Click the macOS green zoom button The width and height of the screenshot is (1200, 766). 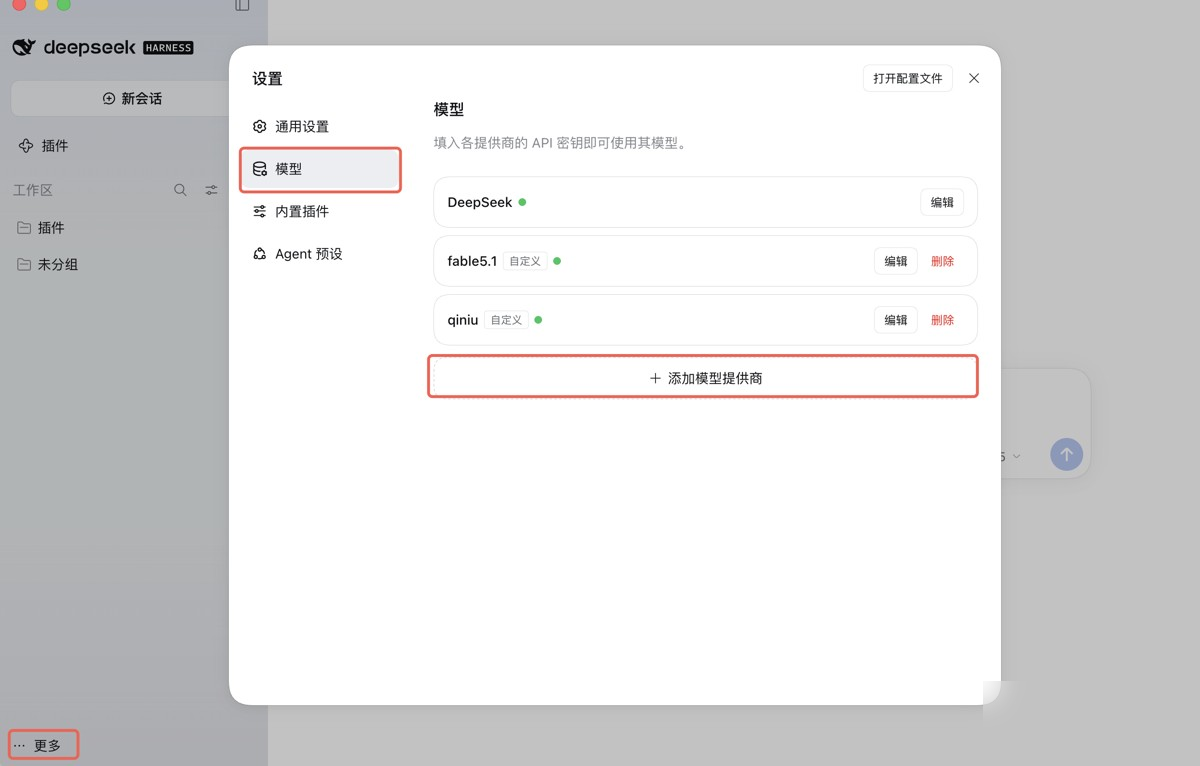[x=64, y=4]
